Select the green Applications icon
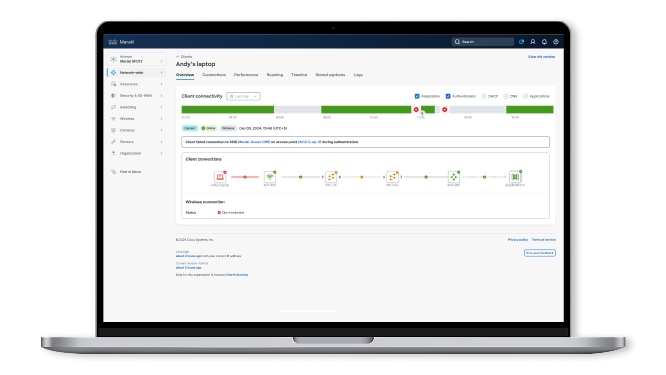666x375 pixels. pos(515,177)
